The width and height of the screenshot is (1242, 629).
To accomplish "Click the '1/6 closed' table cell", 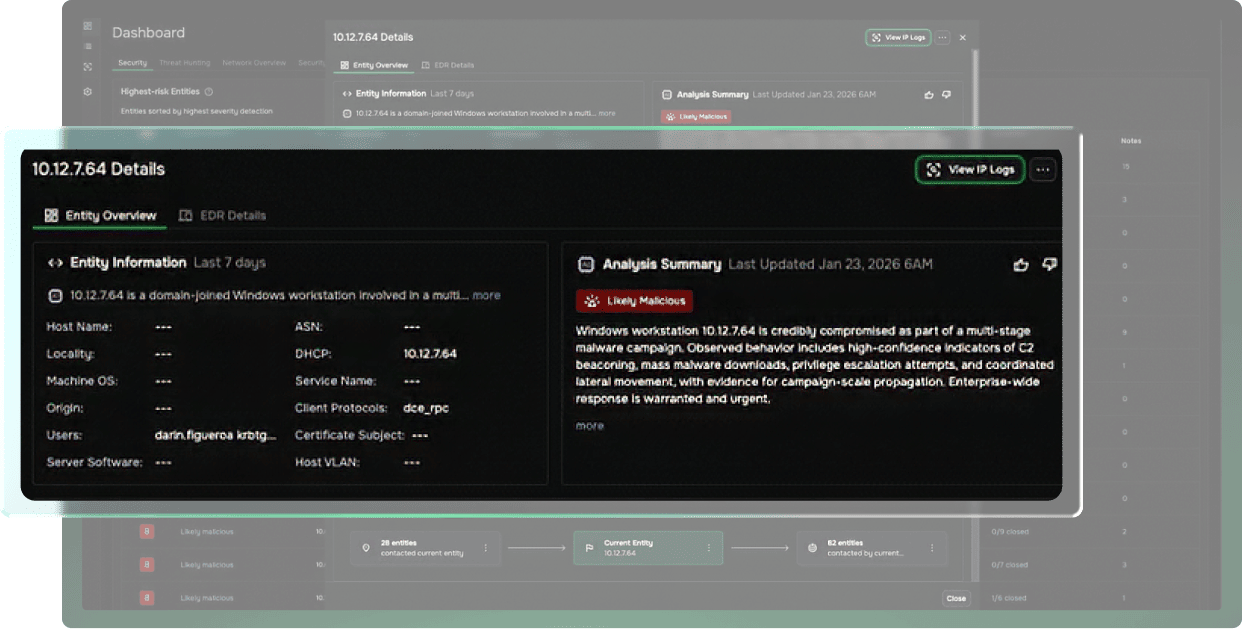I will pyautogui.click(x=1008, y=598).
